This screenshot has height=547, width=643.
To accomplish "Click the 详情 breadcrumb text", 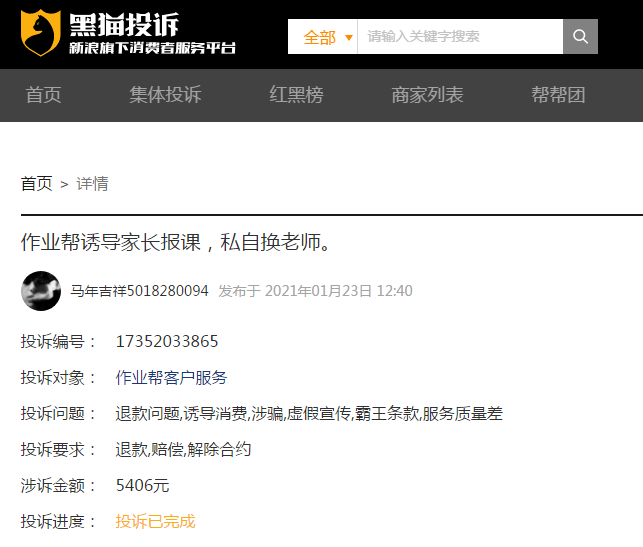I will pos(92,184).
